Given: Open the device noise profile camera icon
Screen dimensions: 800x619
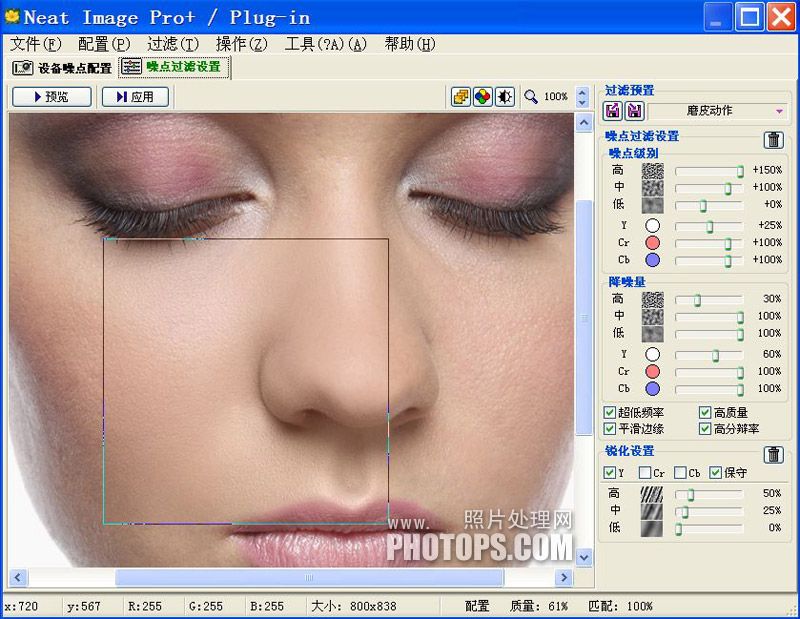Looking at the screenshot, I should point(22,68).
